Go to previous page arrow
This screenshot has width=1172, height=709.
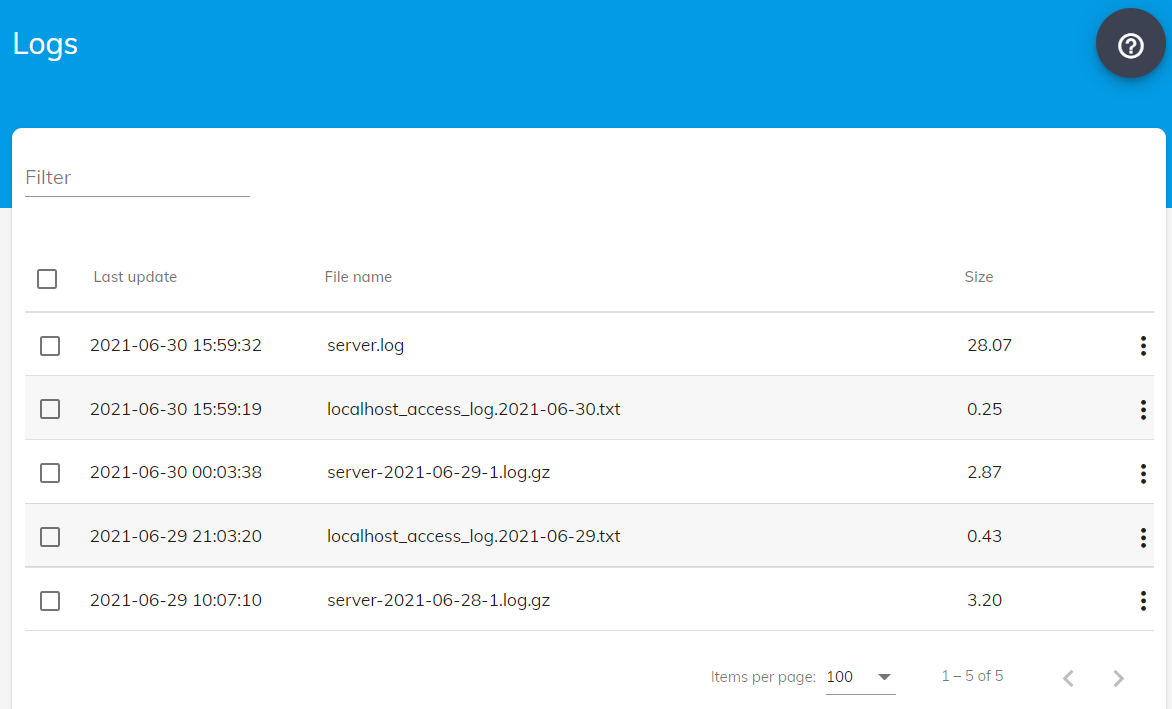tap(1068, 678)
